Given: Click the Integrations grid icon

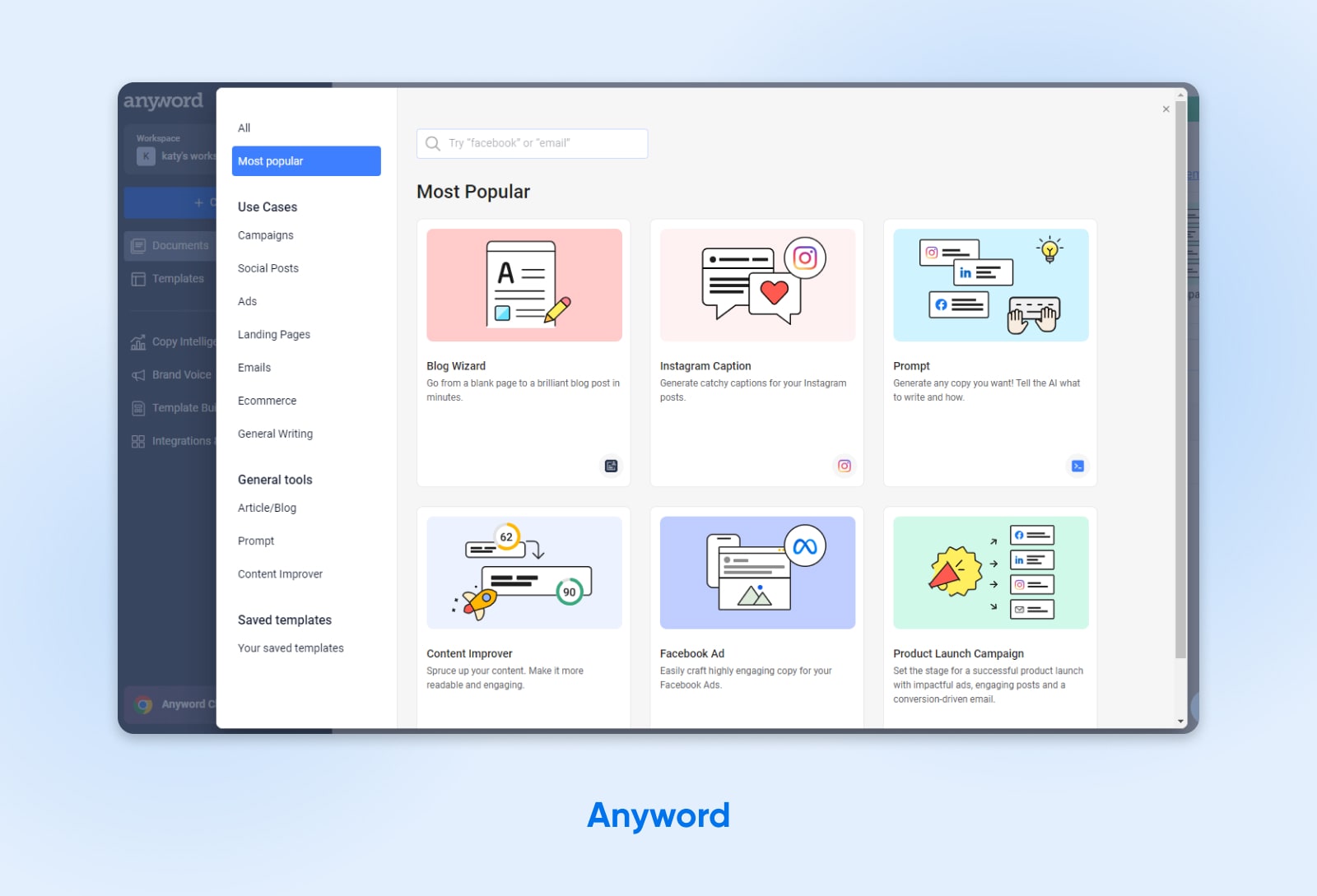Looking at the screenshot, I should click(138, 442).
